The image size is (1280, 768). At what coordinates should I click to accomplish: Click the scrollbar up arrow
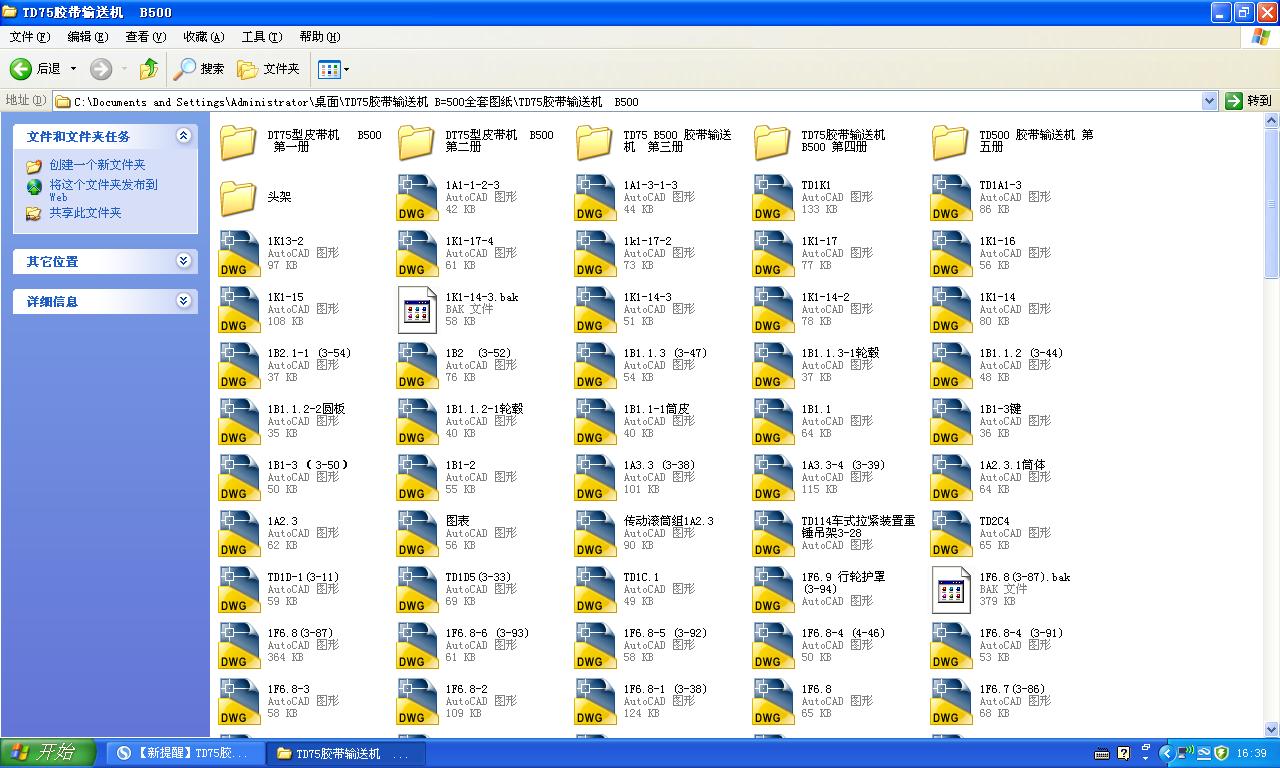1271,121
